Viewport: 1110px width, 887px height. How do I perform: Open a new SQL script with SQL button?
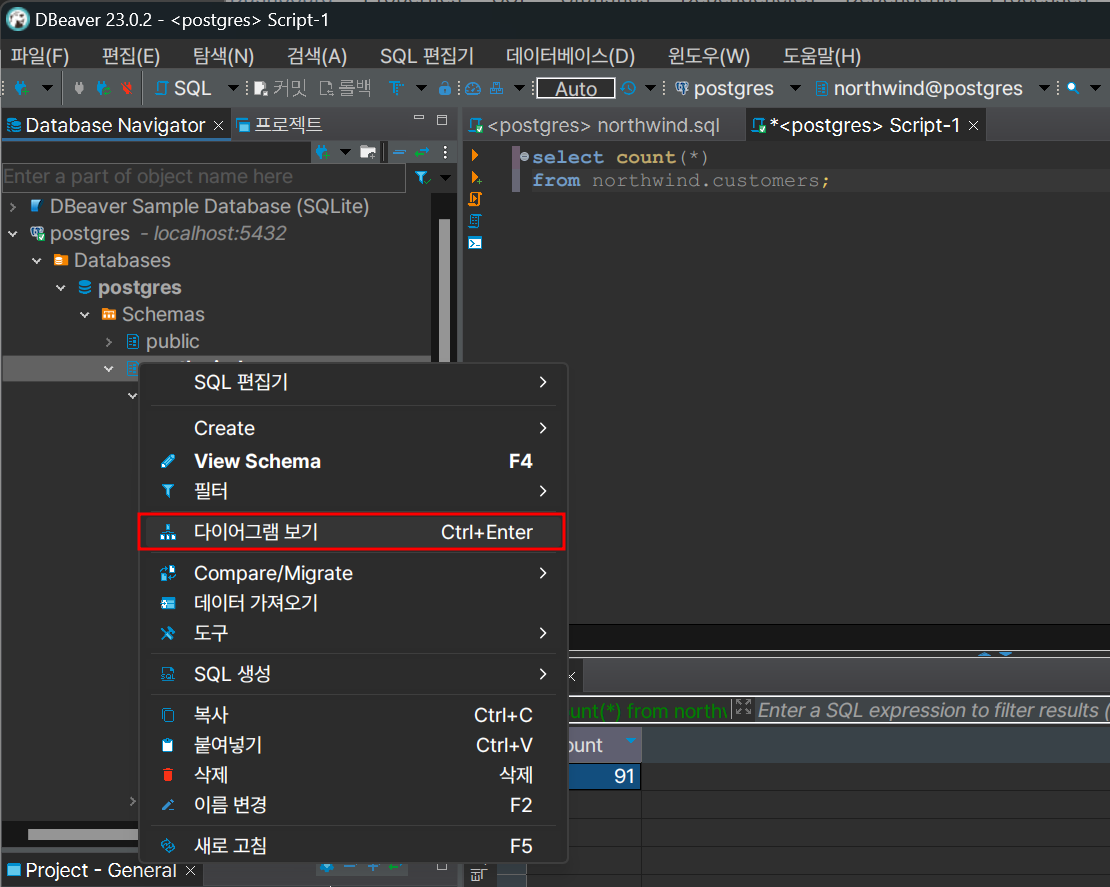183,88
